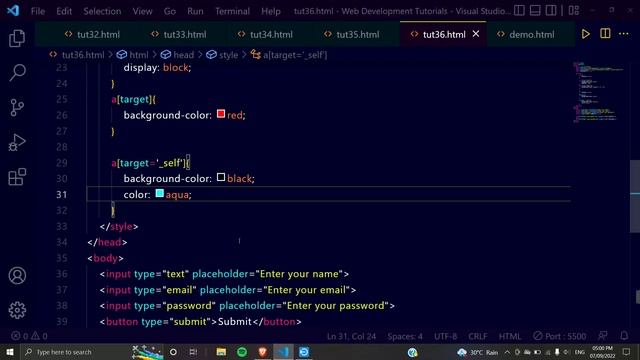
Task: Toggle secondary side bar layout icon
Action: point(551,10)
